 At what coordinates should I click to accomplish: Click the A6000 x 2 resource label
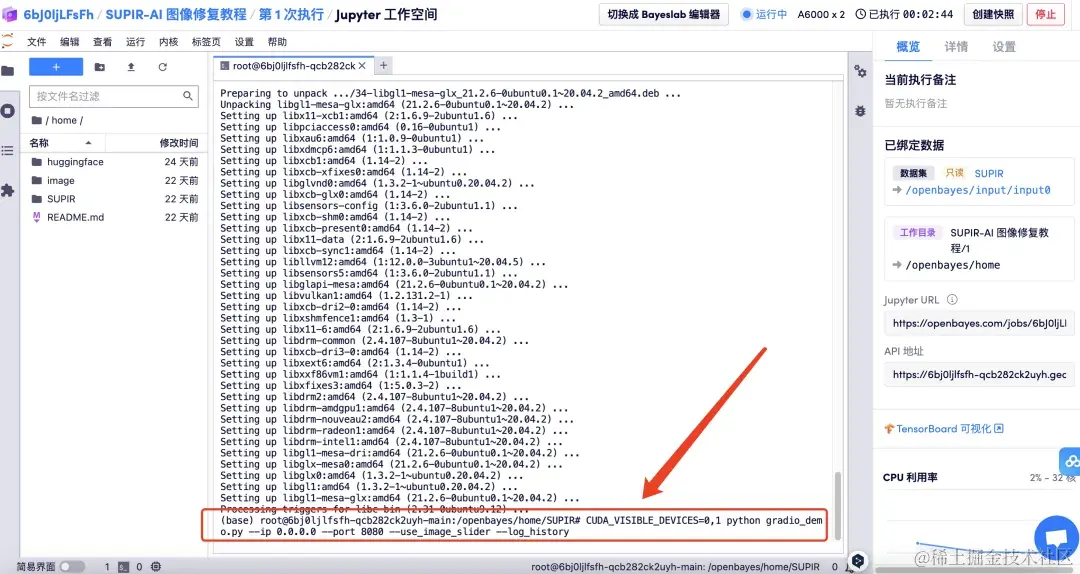(821, 14)
